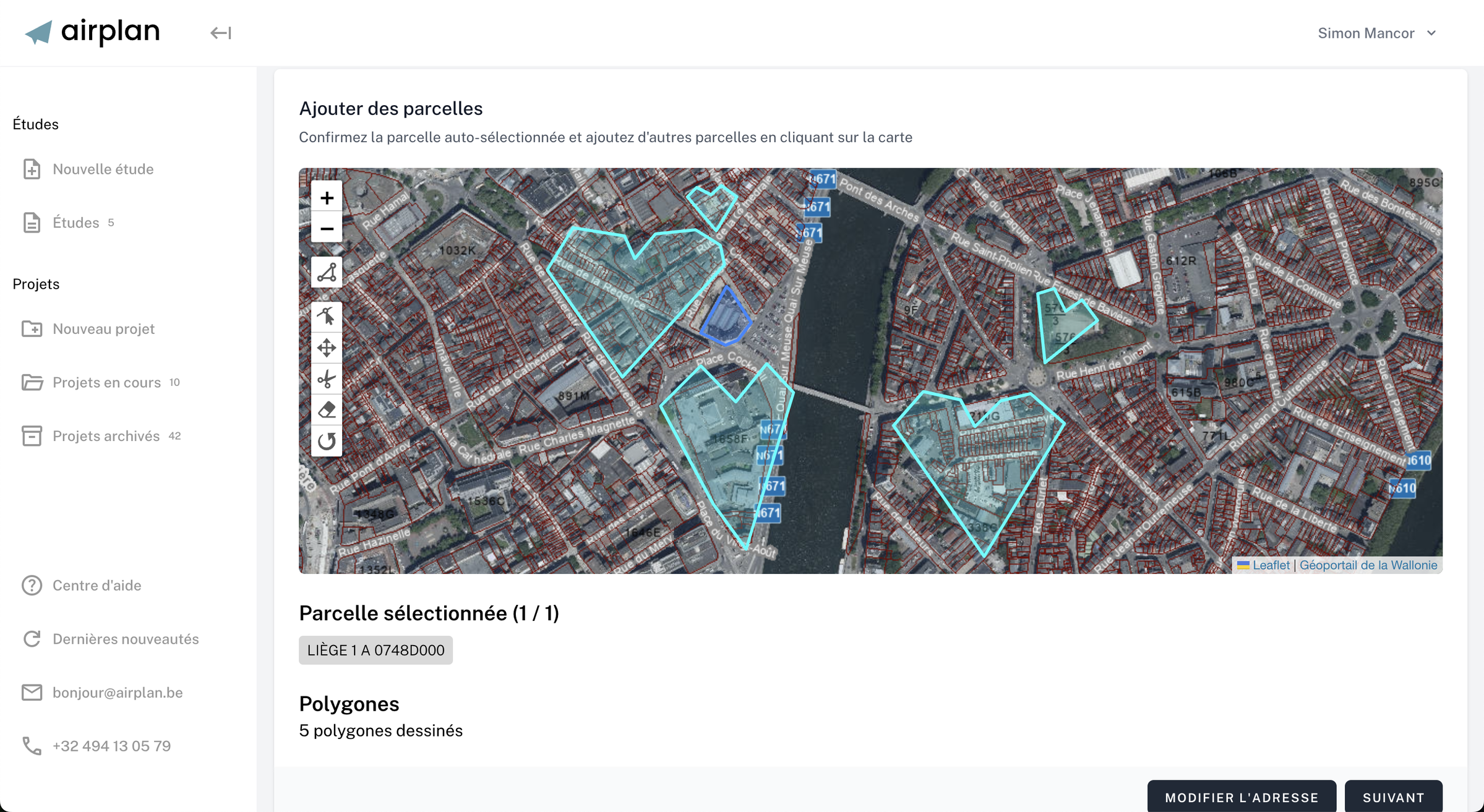The image size is (1484, 812).
Task: Click the Projets archivés archive icon
Action: (x=32, y=436)
